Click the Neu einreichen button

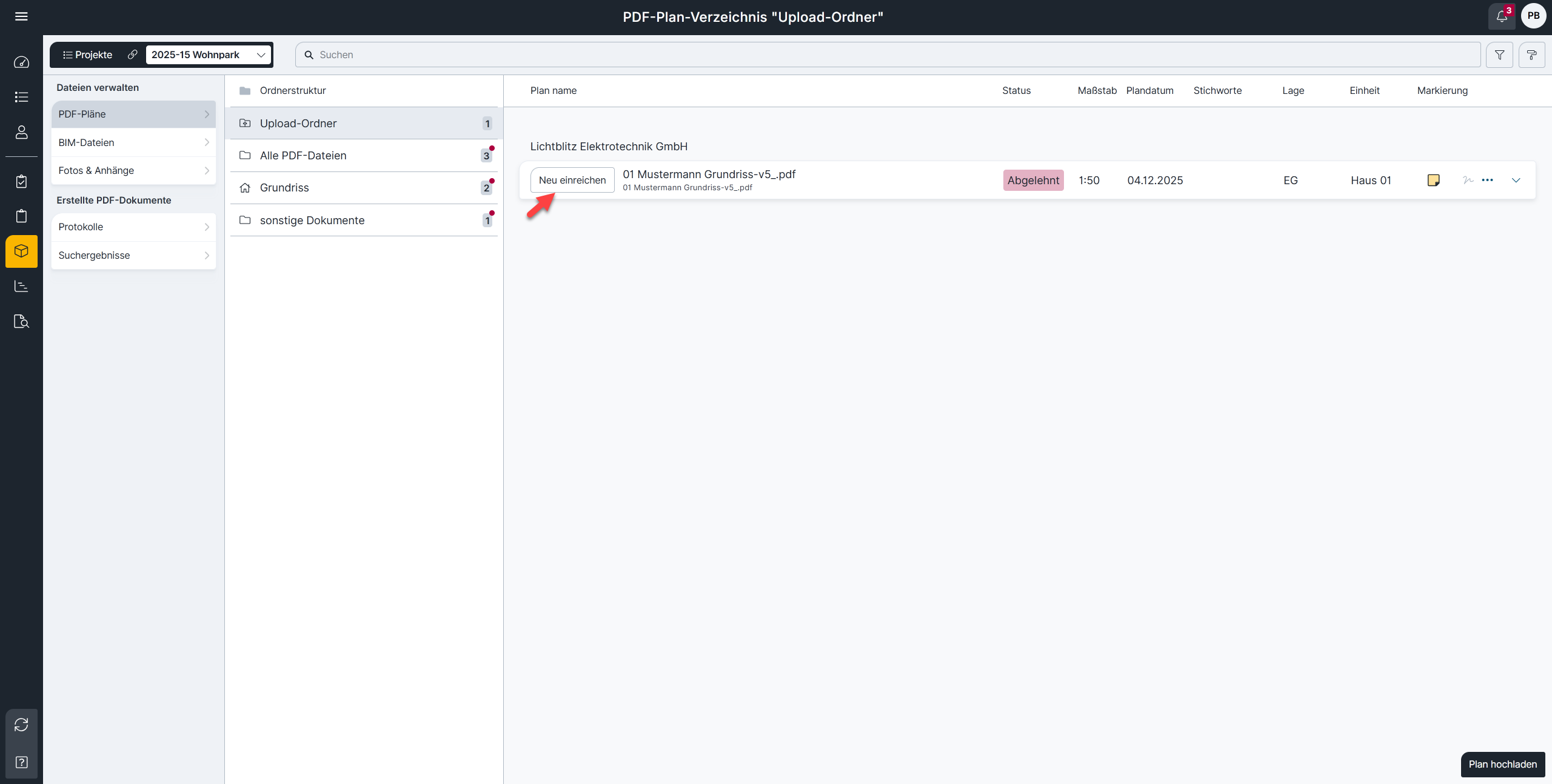click(x=572, y=180)
